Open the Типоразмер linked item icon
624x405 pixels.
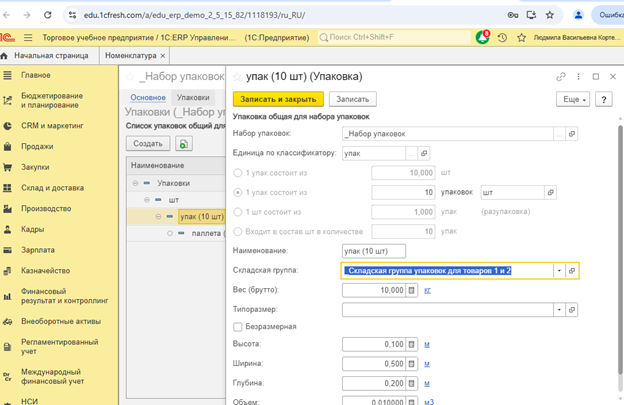point(572,310)
